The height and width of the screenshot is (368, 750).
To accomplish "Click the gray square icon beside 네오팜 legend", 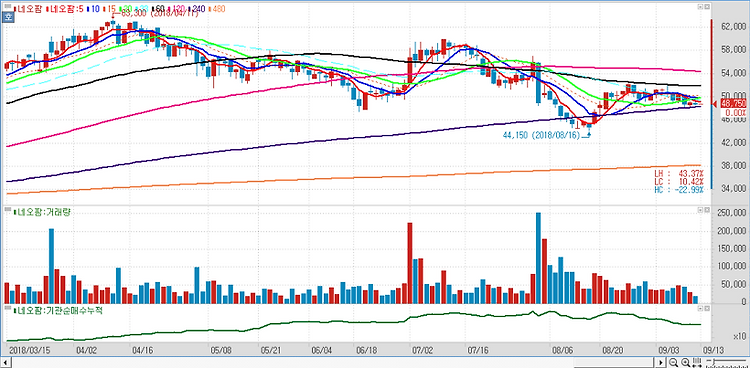I will tap(8, 6).
